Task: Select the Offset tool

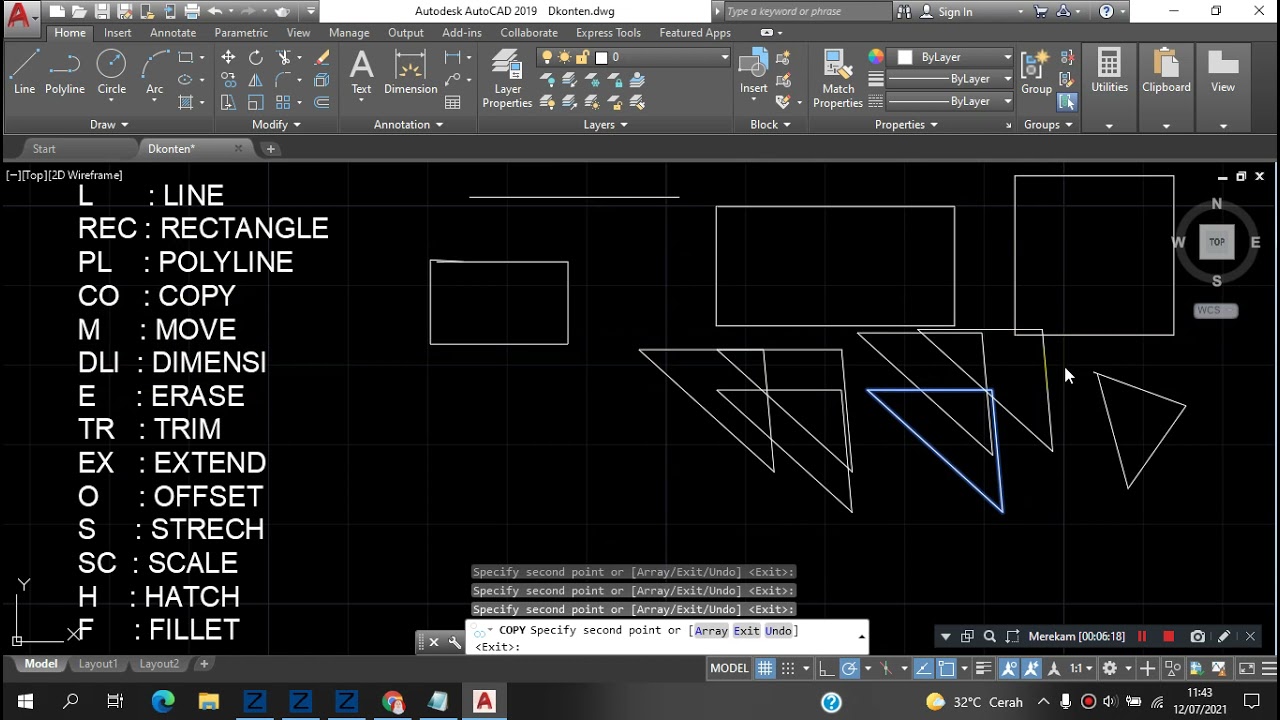Action: [x=322, y=102]
